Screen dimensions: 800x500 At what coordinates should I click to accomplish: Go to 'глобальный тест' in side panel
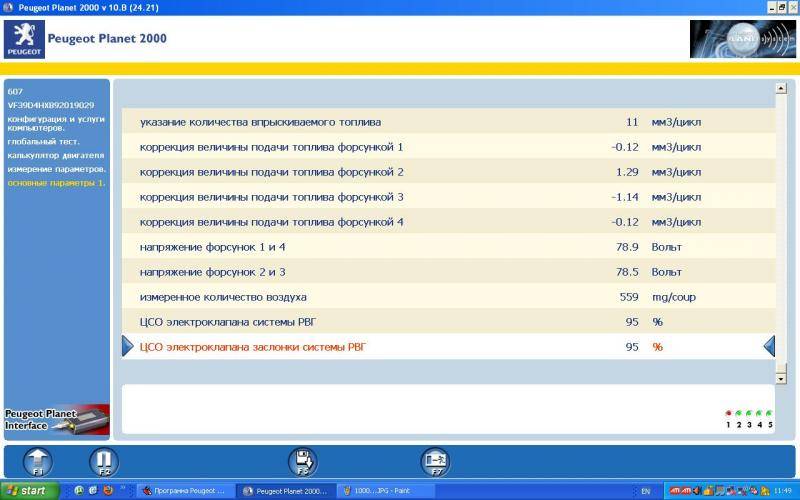36,142
